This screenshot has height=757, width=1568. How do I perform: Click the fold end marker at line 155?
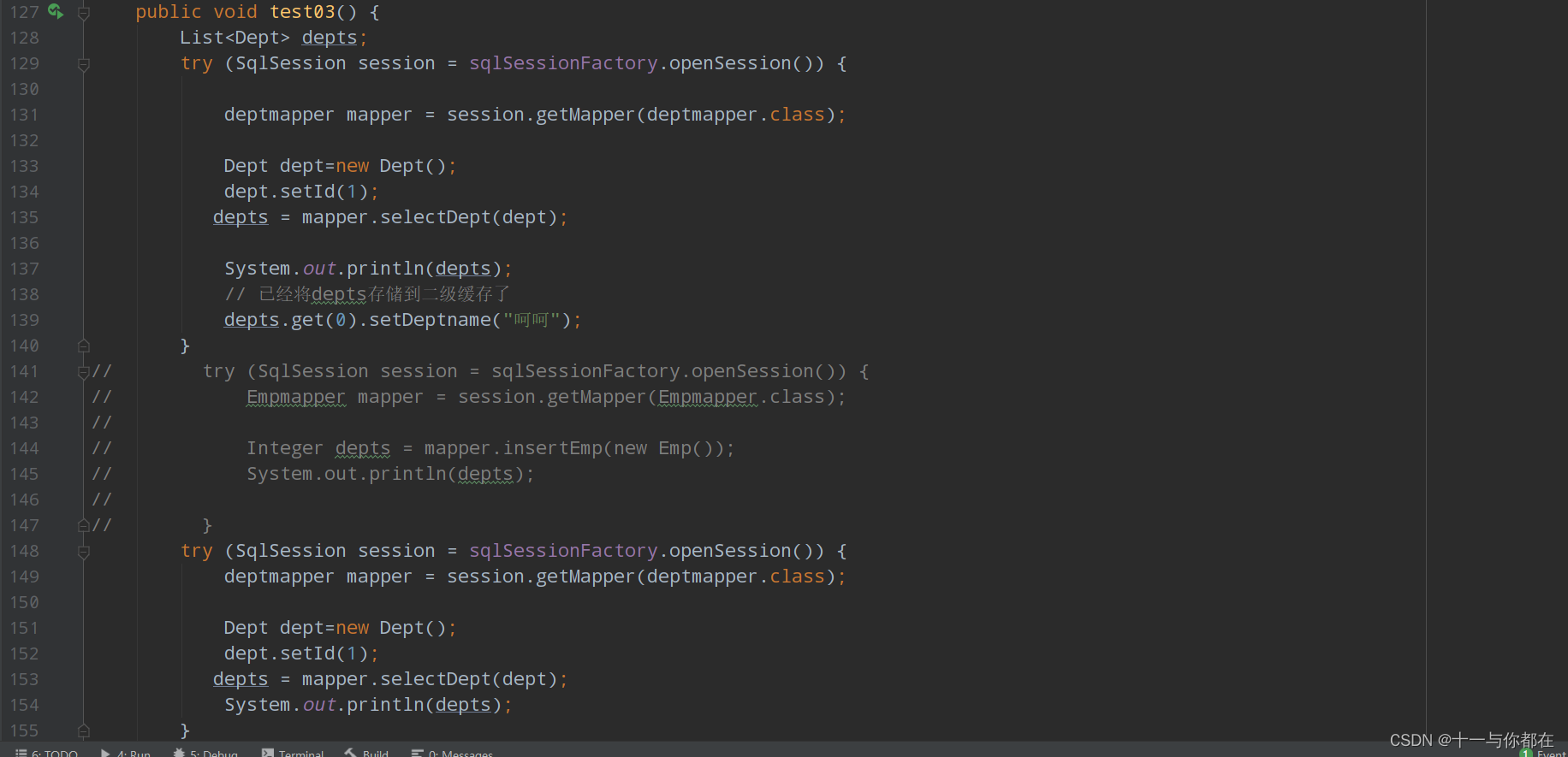[84, 730]
